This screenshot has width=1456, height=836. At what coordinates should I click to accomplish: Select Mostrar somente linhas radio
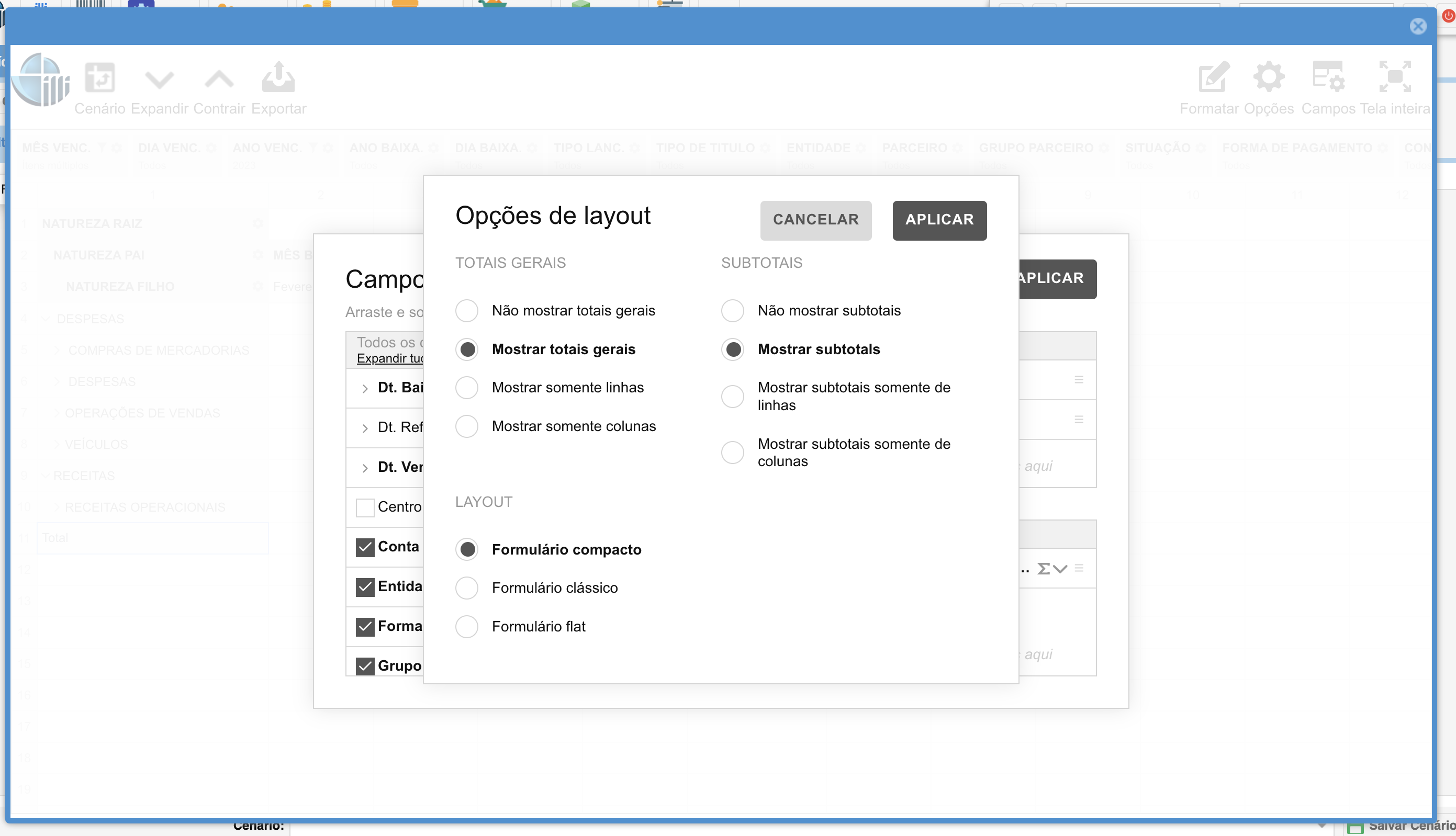coord(467,388)
